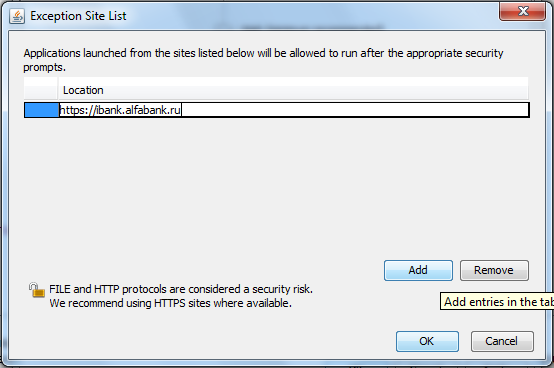The height and width of the screenshot is (368, 554).
Task: Click the divider between the header columns
Action: click(x=58, y=88)
